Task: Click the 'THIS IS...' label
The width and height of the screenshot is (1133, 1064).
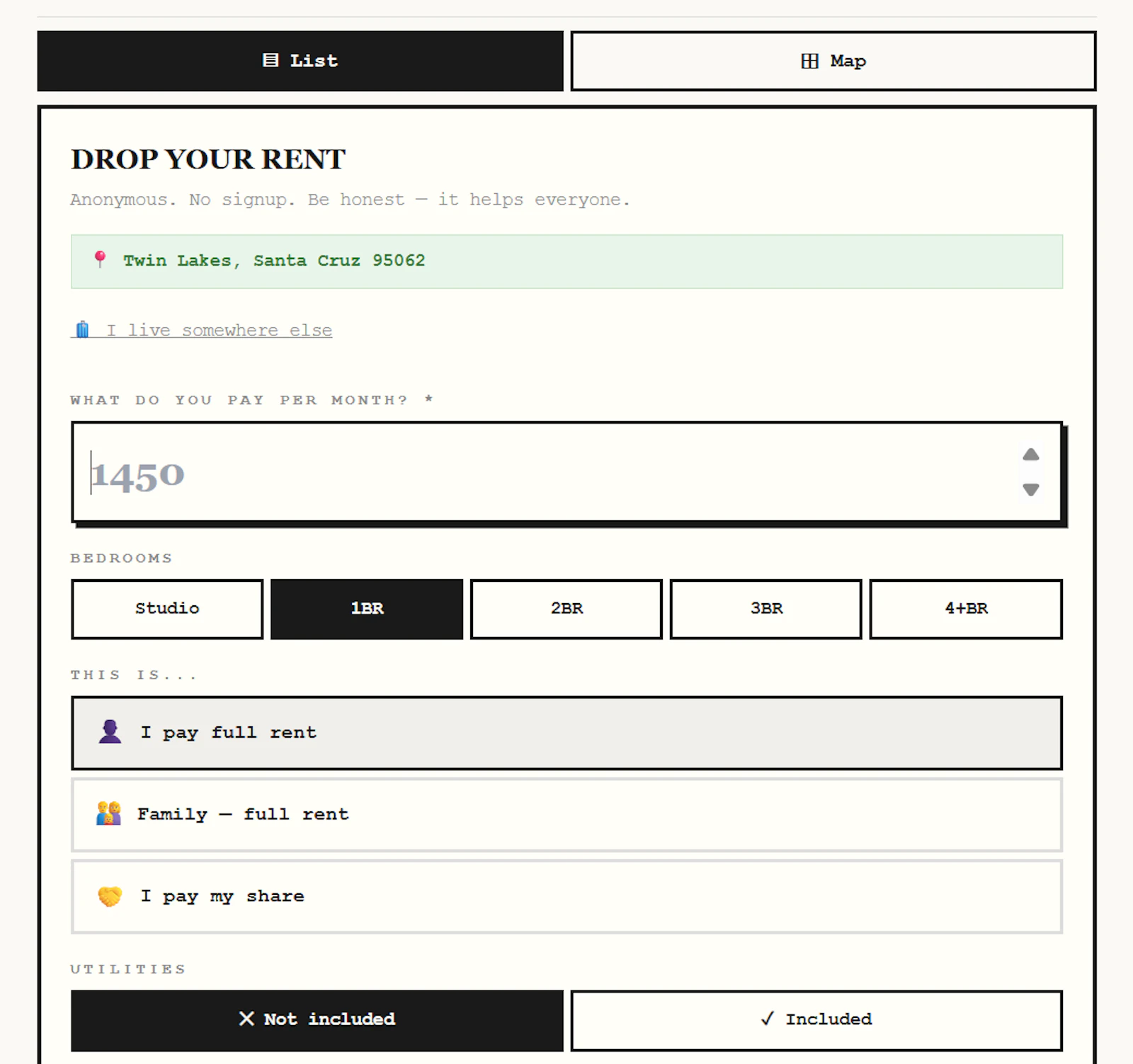Action: click(x=132, y=675)
